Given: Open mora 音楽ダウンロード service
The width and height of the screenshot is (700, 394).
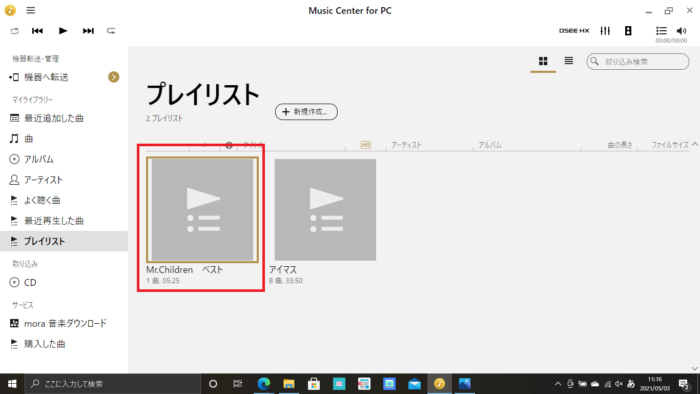Looking at the screenshot, I should pyautogui.click(x=65, y=323).
